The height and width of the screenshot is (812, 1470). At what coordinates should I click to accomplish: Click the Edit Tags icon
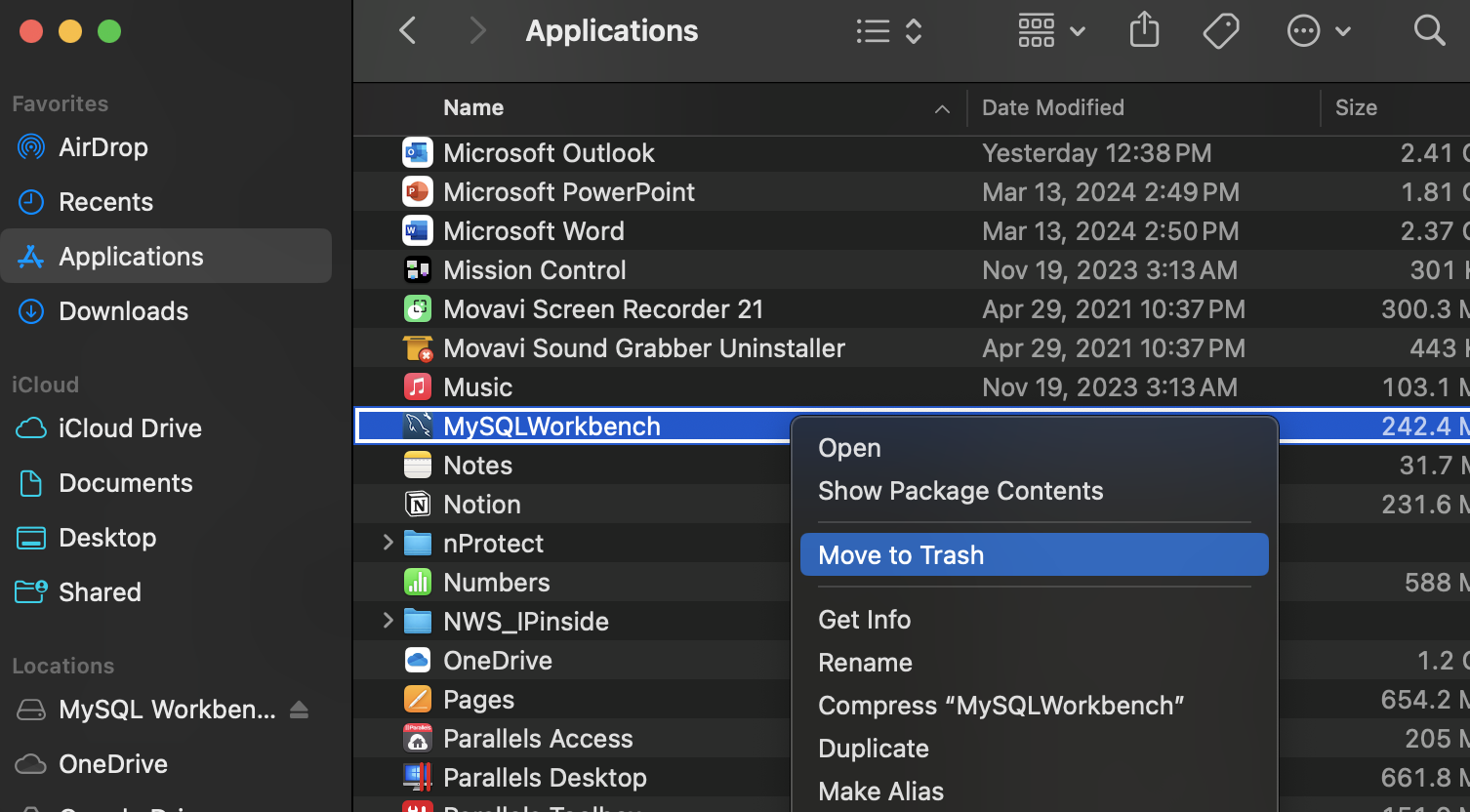[x=1221, y=31]
